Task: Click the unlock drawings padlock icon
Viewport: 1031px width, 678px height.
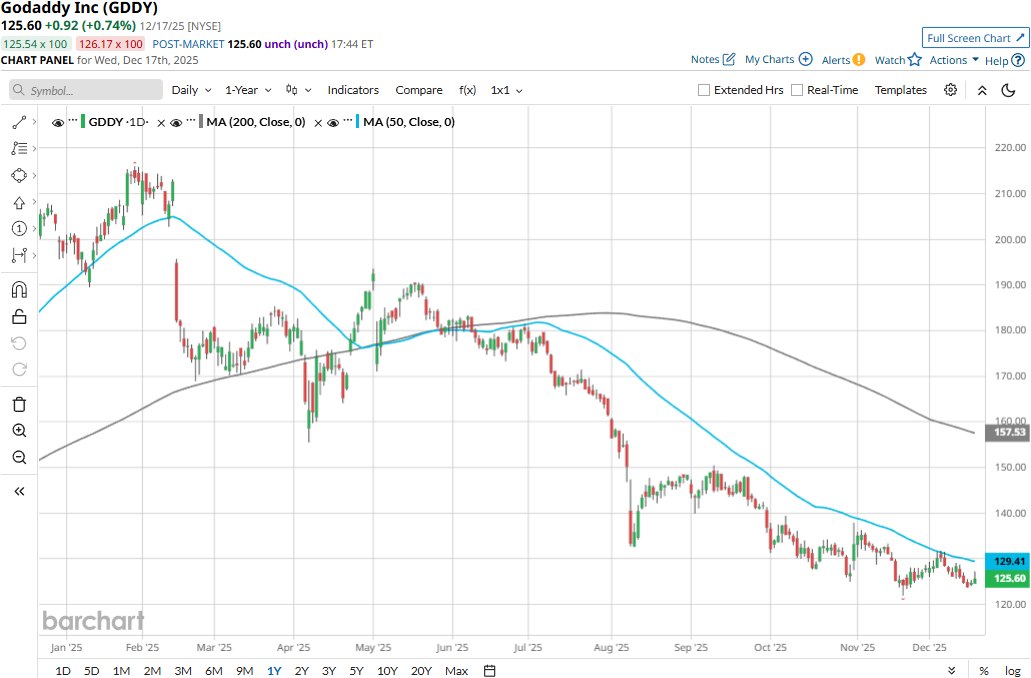Action: (19, 317)
